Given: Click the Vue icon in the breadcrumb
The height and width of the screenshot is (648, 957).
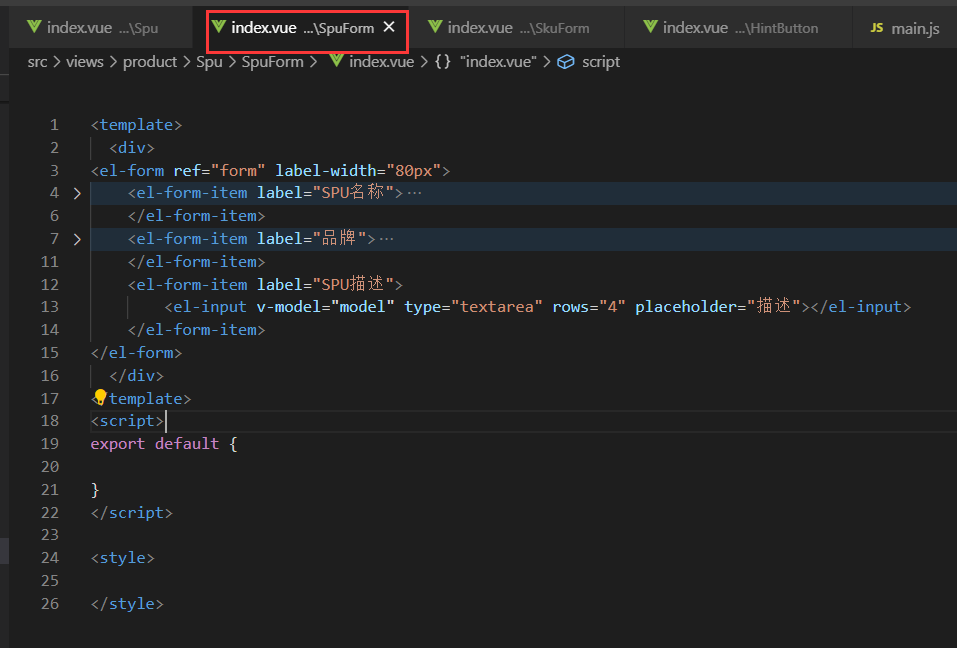Looking at the screenshot, I should point(336,61).
